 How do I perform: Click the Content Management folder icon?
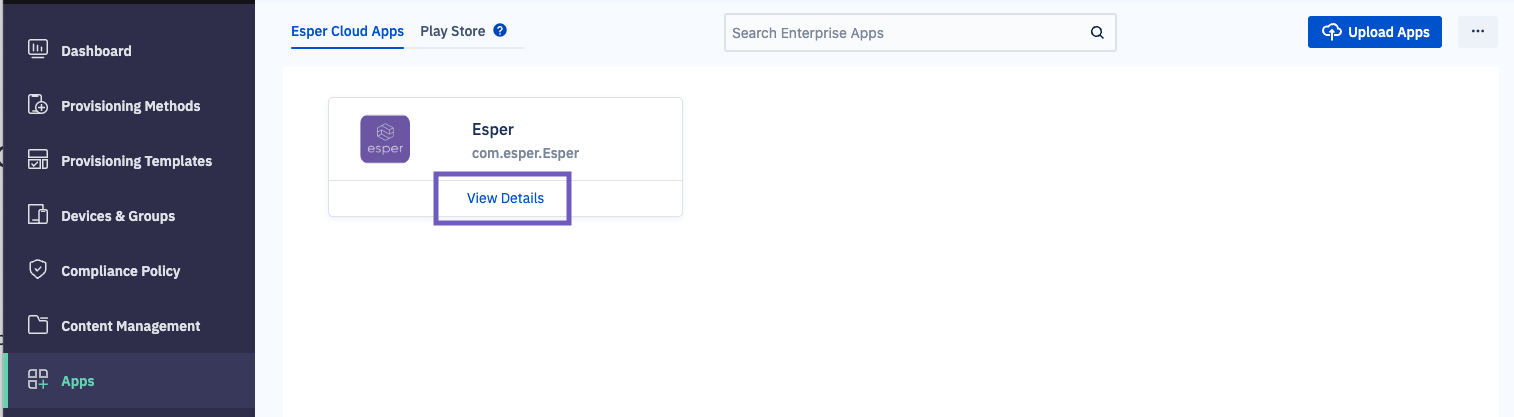[x=38, y=325]
